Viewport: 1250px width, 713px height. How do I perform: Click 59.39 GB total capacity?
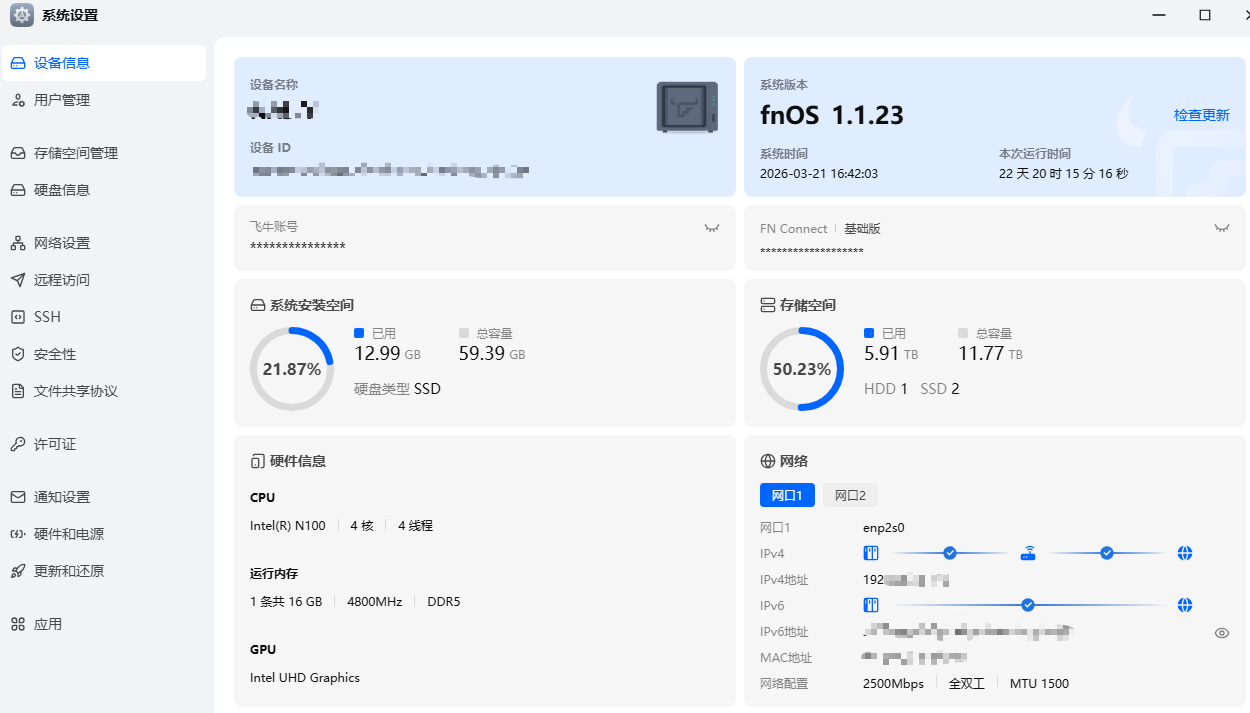pos(492,353)
